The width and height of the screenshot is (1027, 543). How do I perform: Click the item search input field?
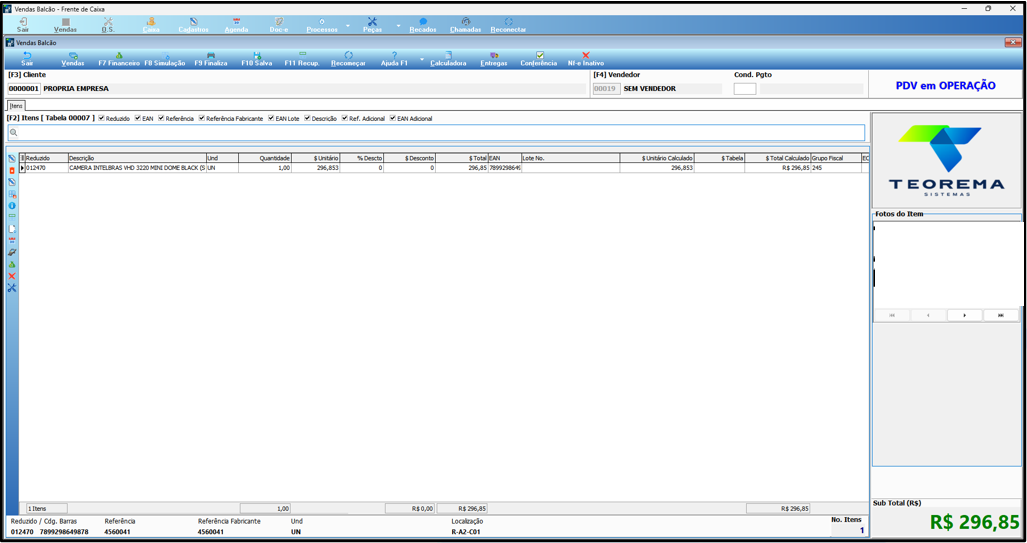point(436,132)
